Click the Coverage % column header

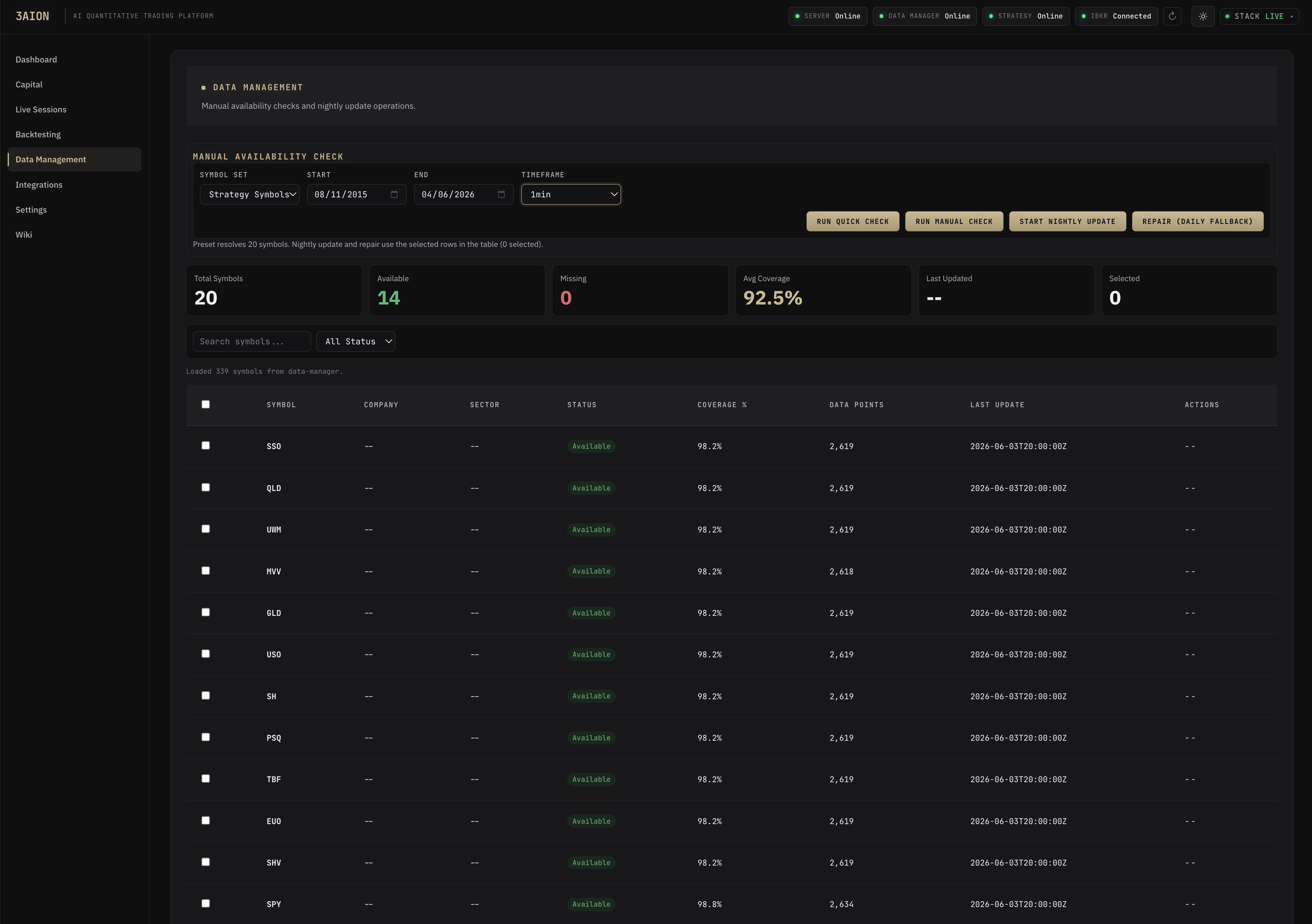click(722, 405)
